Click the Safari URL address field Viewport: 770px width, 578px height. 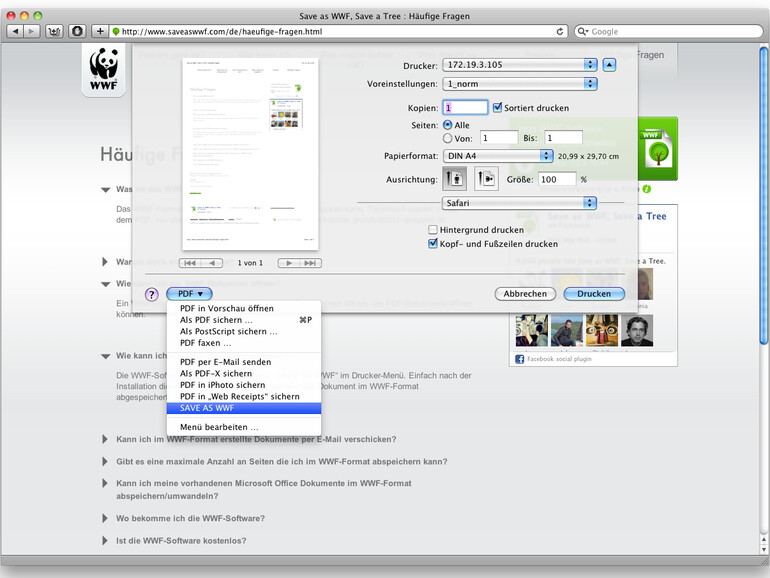339,31
